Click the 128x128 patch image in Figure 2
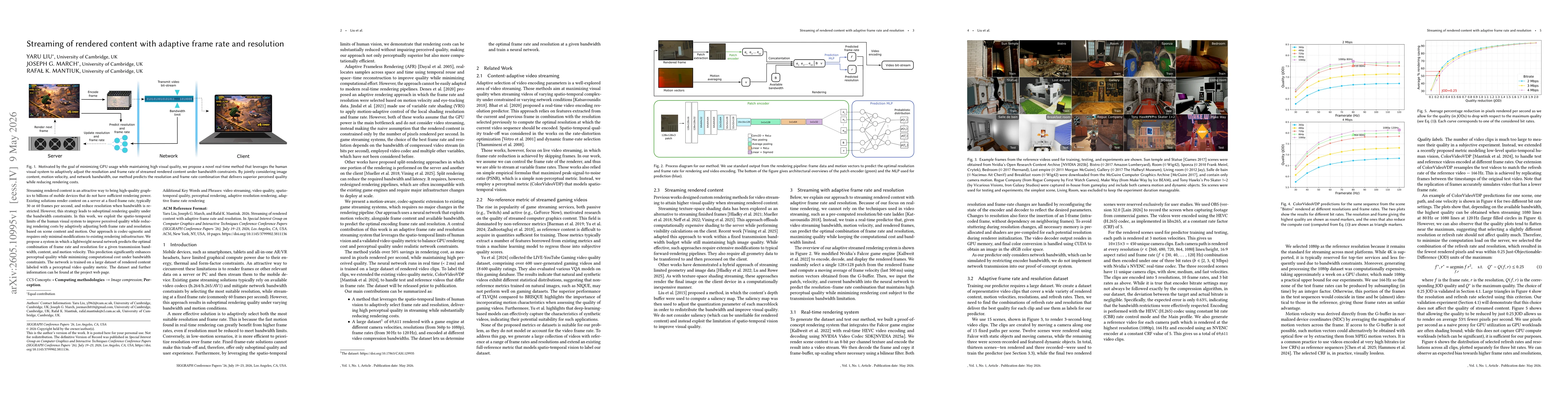 [x=669, y=123]
